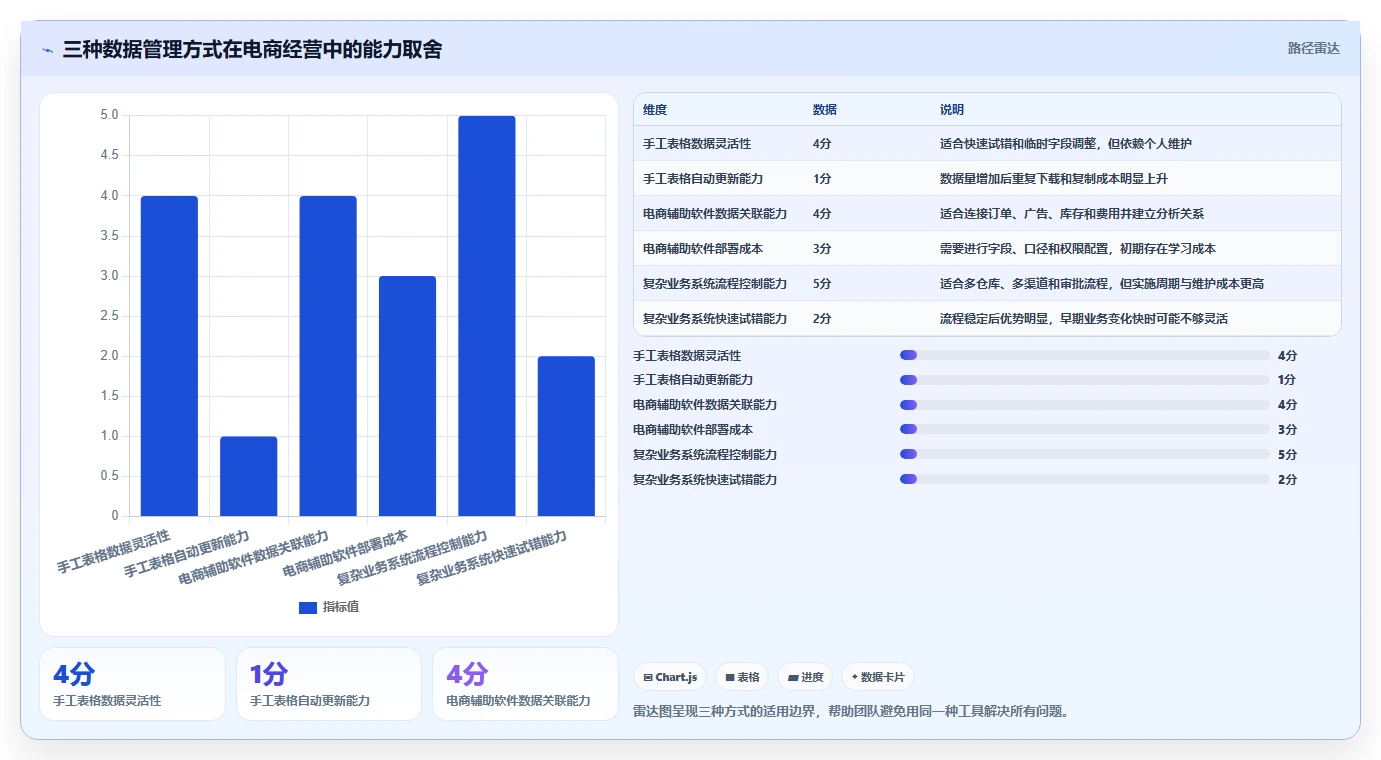
Task: Click the 表格 chip
Action: (x=742, y=677)
